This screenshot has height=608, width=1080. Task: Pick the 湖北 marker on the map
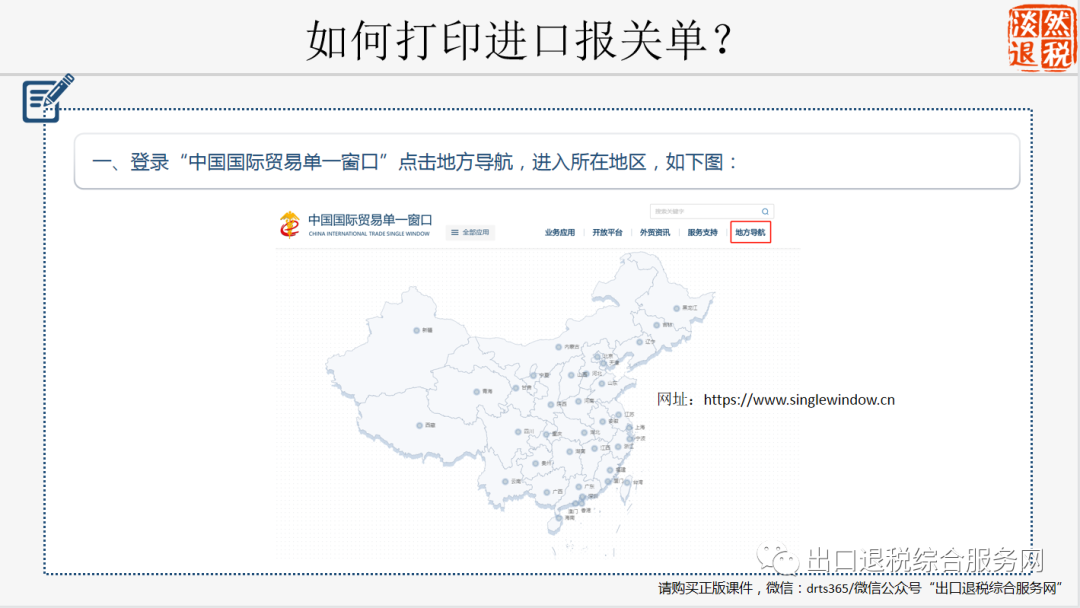(584, 432)
